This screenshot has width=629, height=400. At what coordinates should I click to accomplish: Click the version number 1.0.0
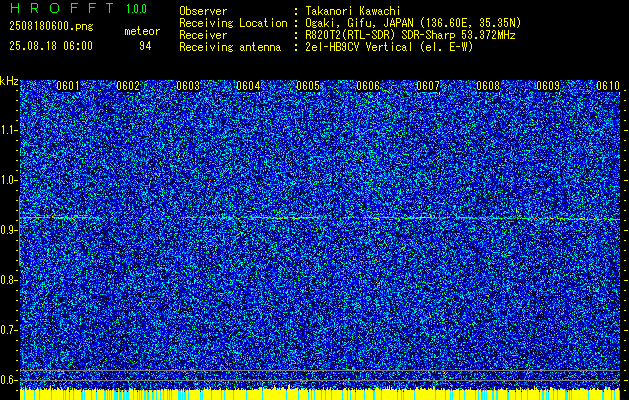(136, 9)
